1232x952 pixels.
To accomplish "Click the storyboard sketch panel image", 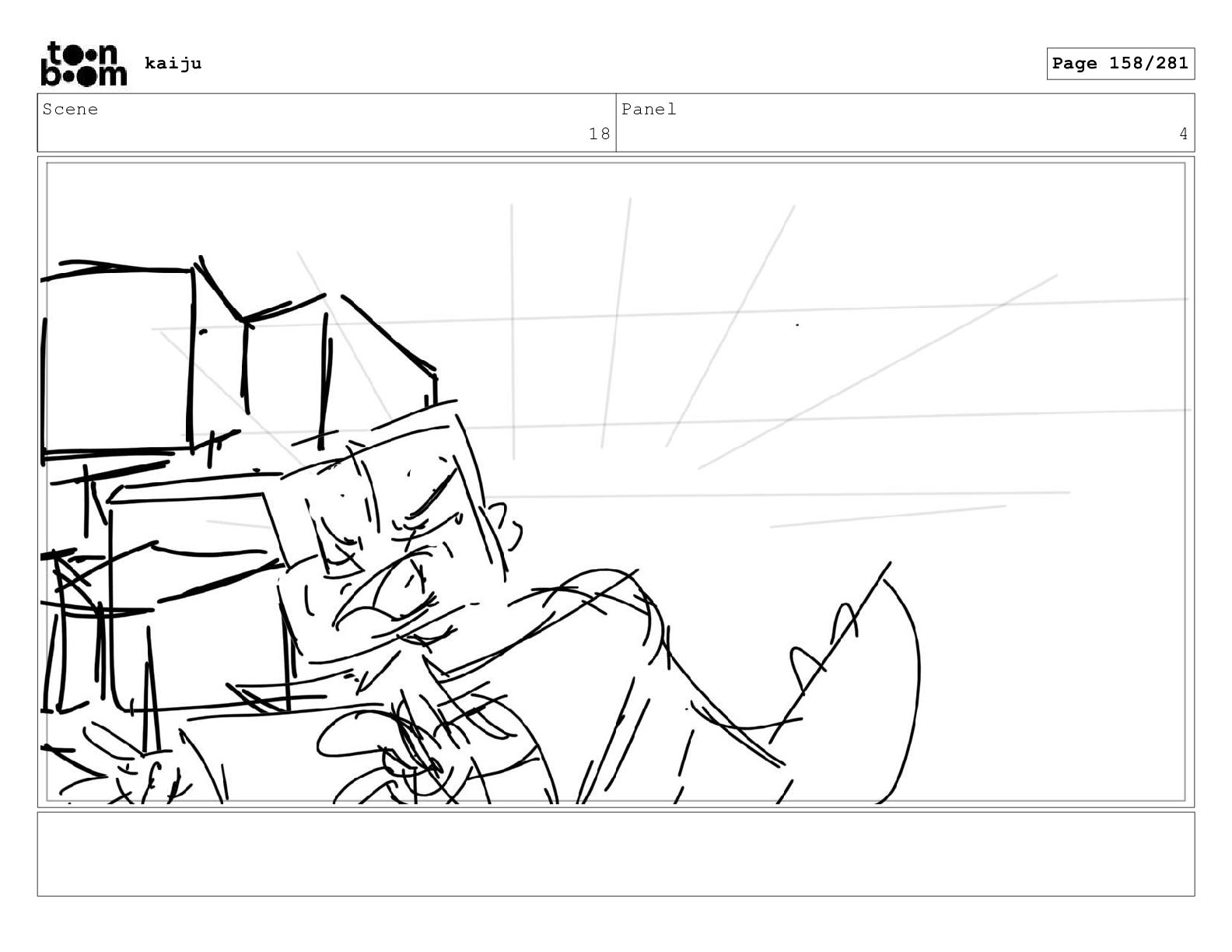I will (x=616, y=481).
